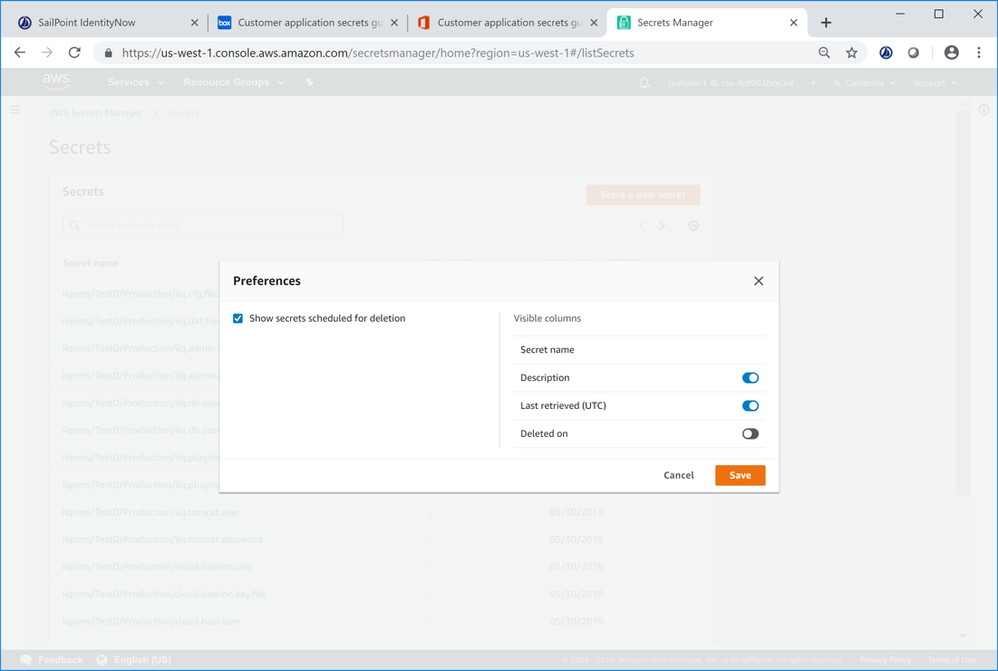The image size is (998, 671).
Task: Expand the AWS Services dropdown
Action: (x=135, y=83)
